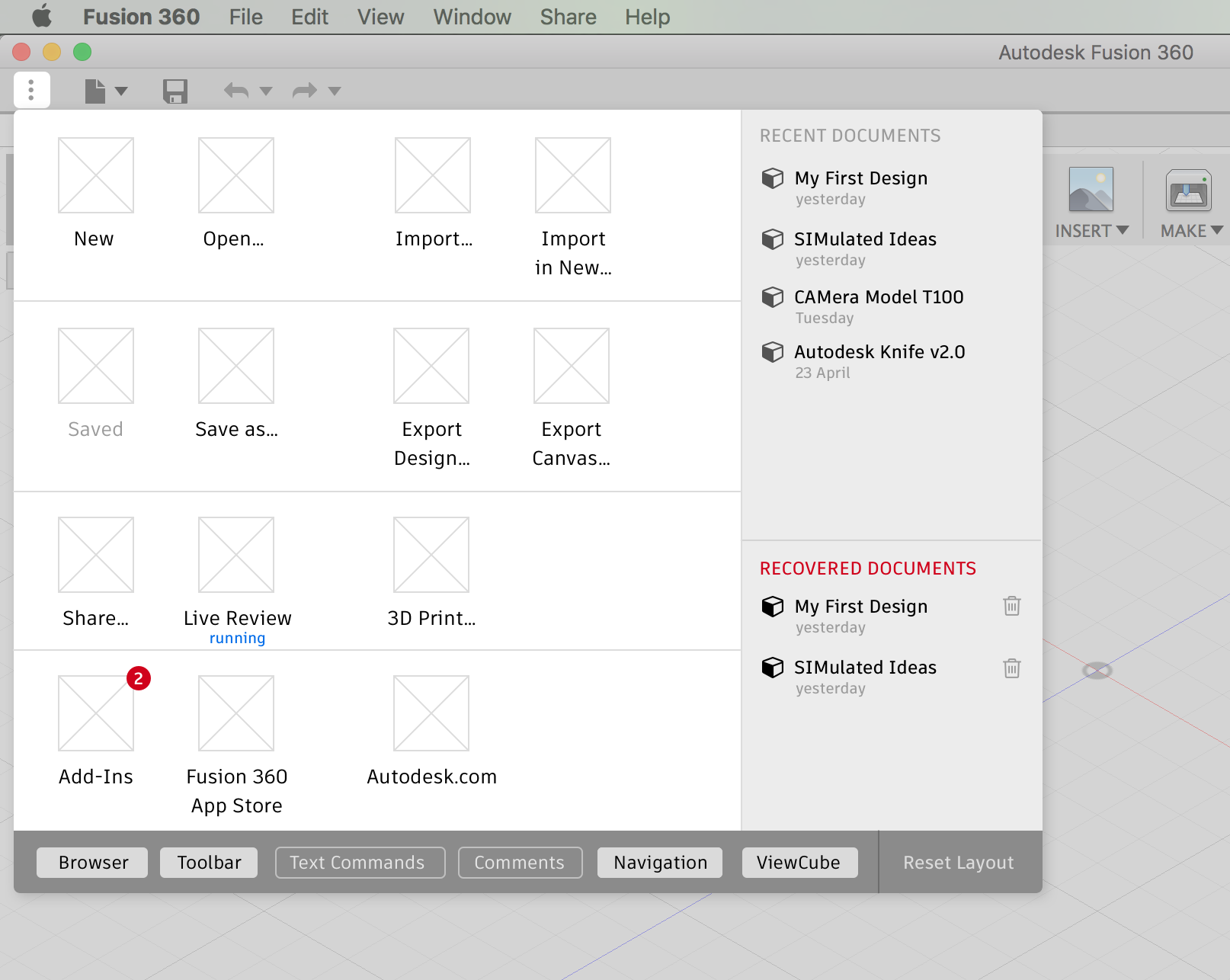Expand the file icon dropdown arrow
Image resolution: width=1230 pixels, height=980 pixels.
[121, 91]
